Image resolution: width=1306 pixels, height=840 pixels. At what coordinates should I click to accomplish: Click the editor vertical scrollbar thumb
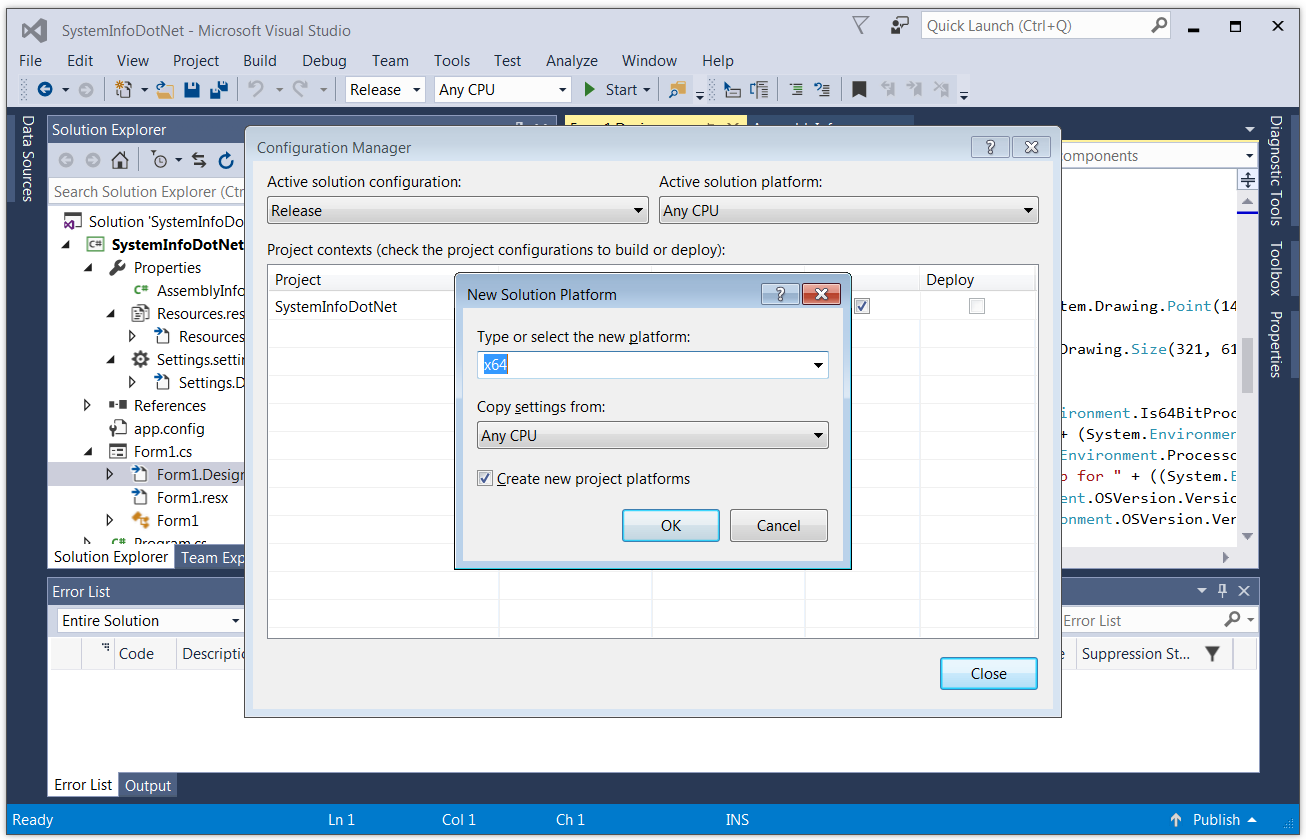(x=1247, y=365)
